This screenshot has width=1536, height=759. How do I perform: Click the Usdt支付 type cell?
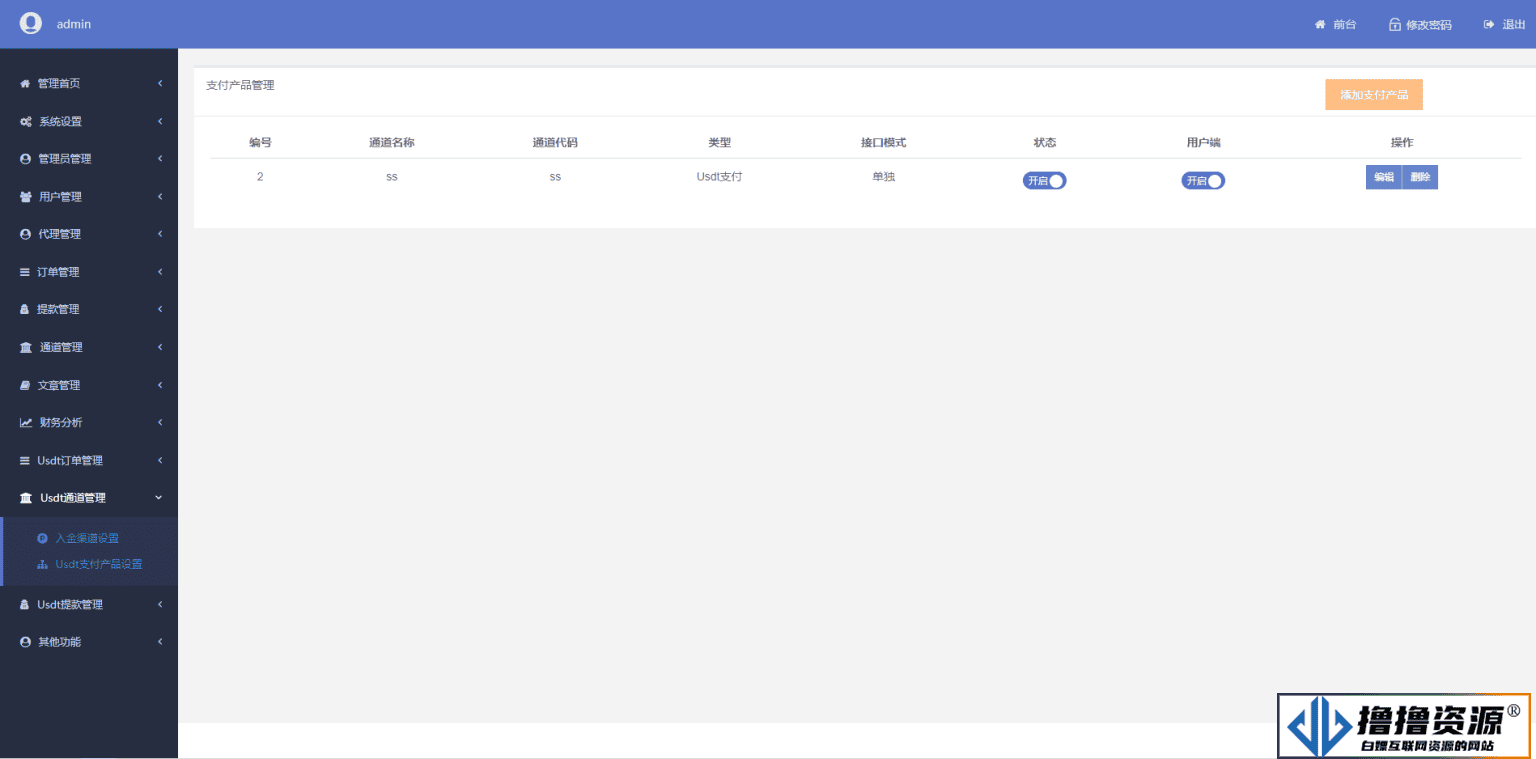pos(720,177)
